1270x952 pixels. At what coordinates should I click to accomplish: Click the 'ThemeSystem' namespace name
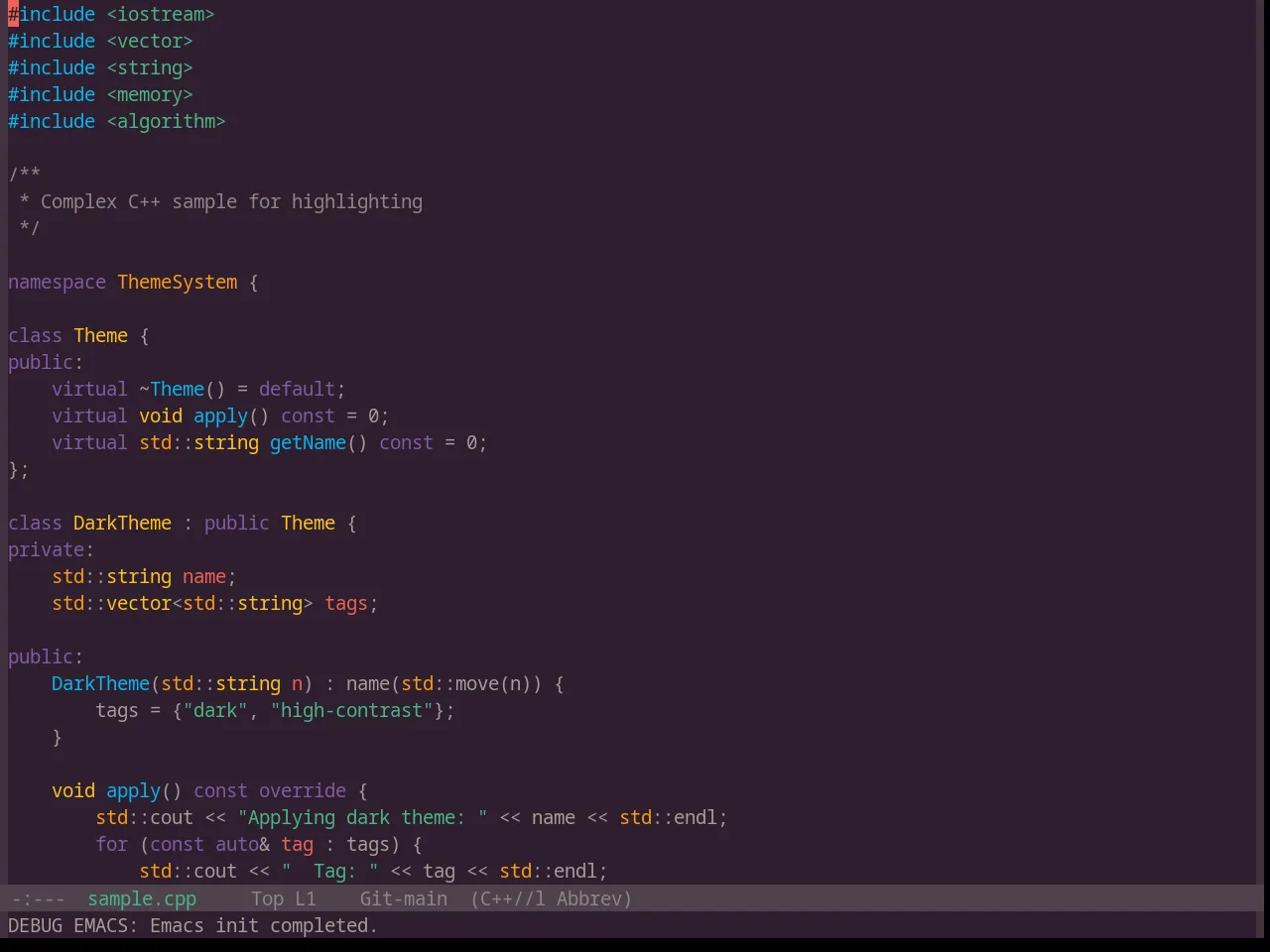[x=178, y=282]
